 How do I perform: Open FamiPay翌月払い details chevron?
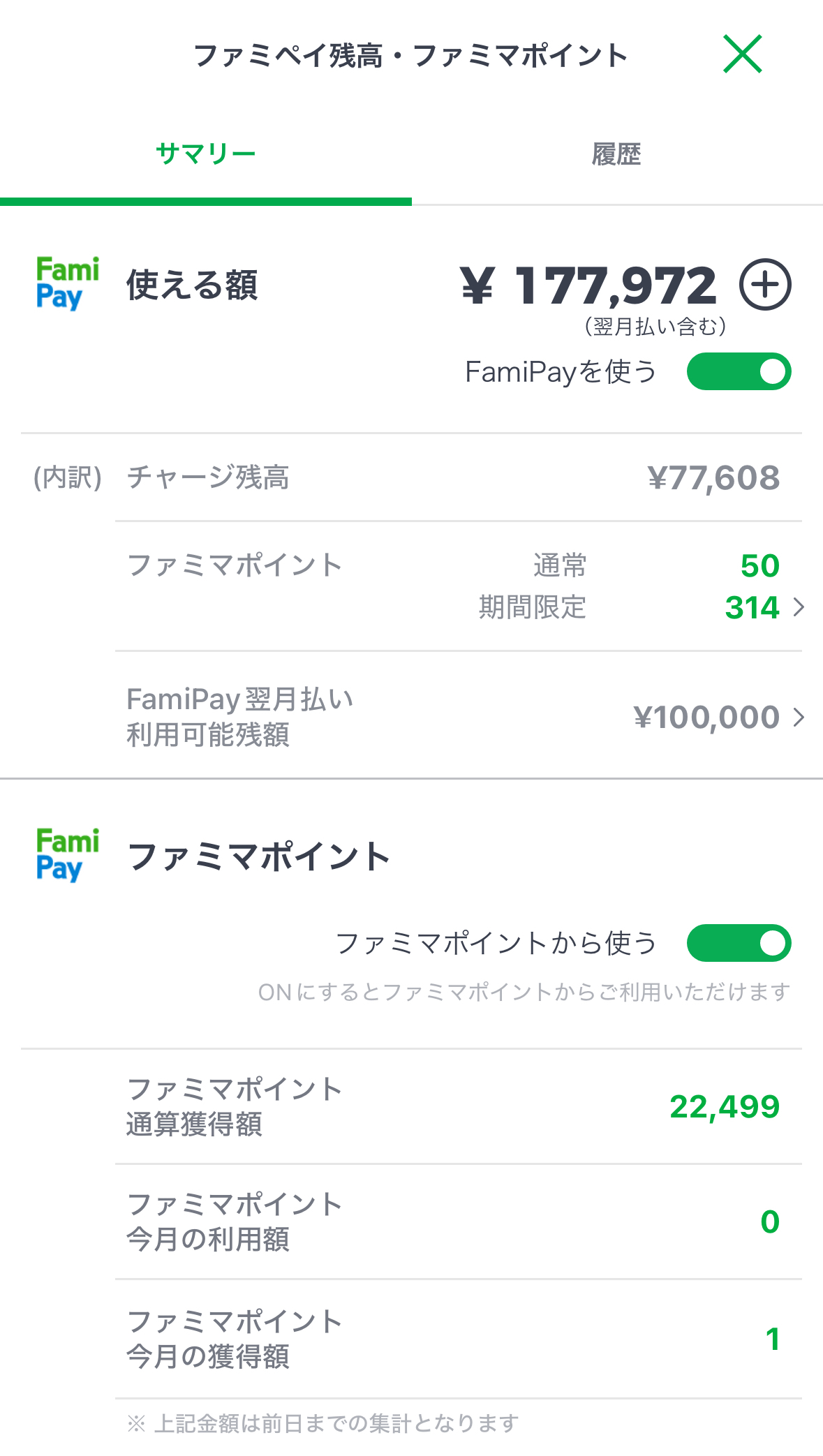point(799,717)
